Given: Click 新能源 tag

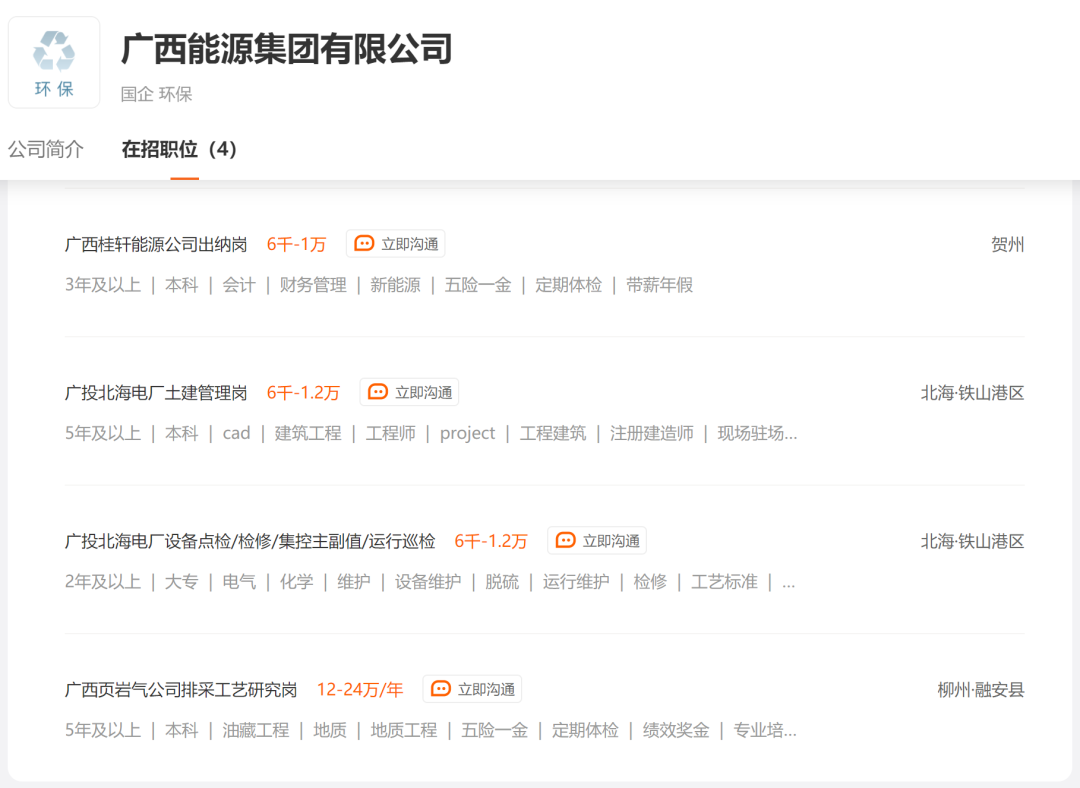Looking at the screenshot, I should (395, 284).
